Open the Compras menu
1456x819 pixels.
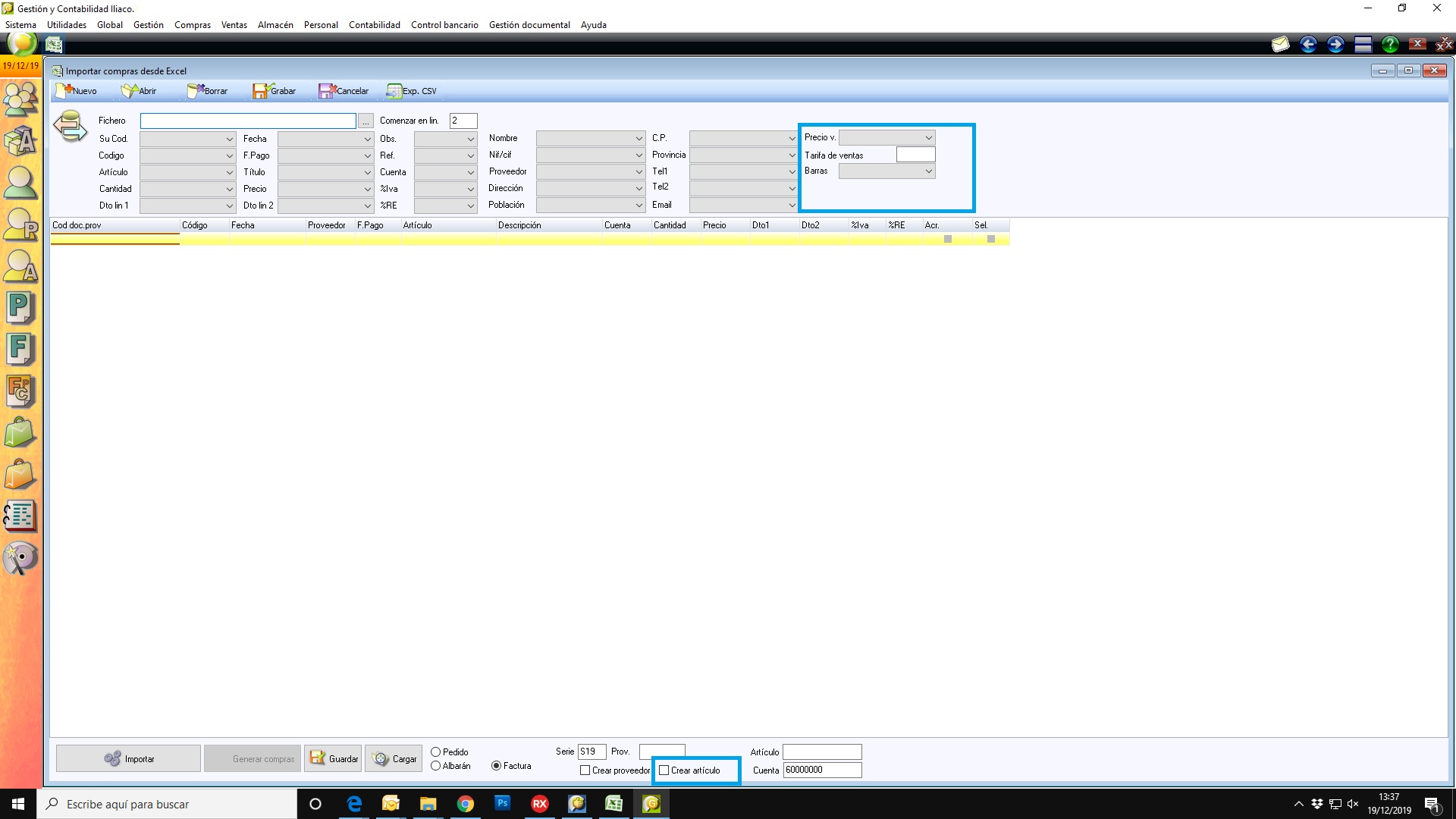193,25
